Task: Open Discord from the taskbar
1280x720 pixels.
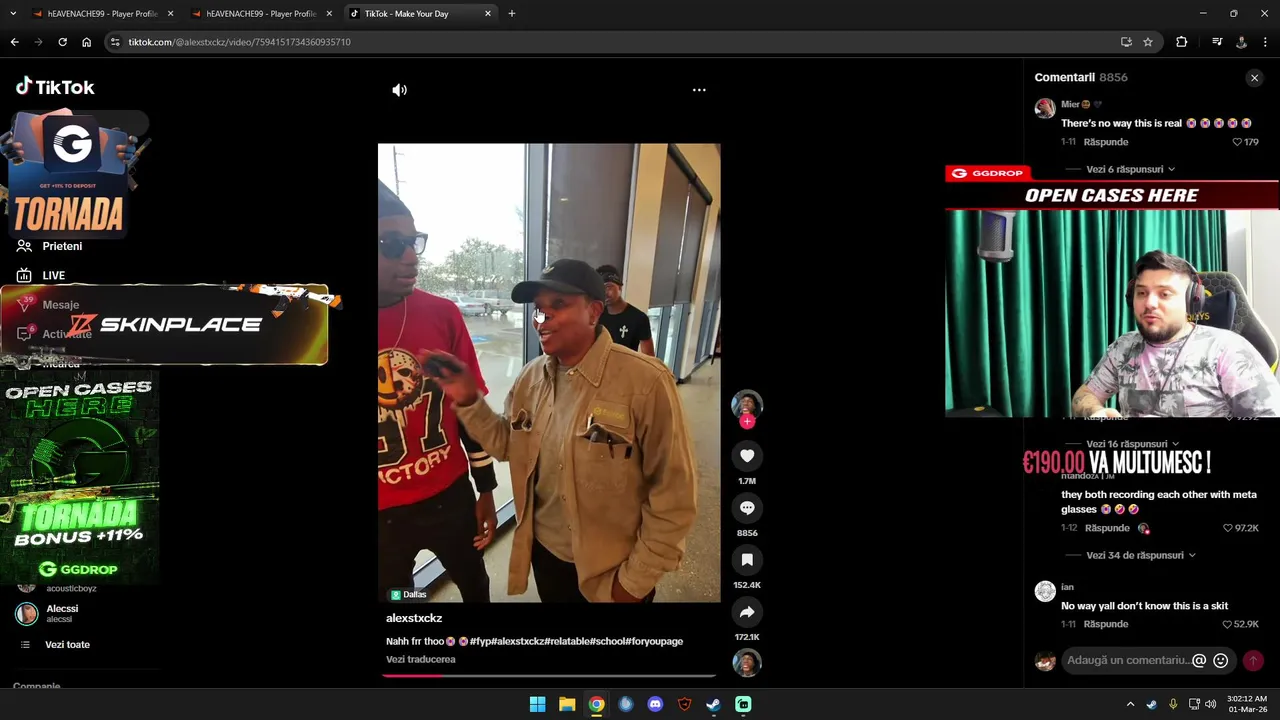Action: [655, 704]
